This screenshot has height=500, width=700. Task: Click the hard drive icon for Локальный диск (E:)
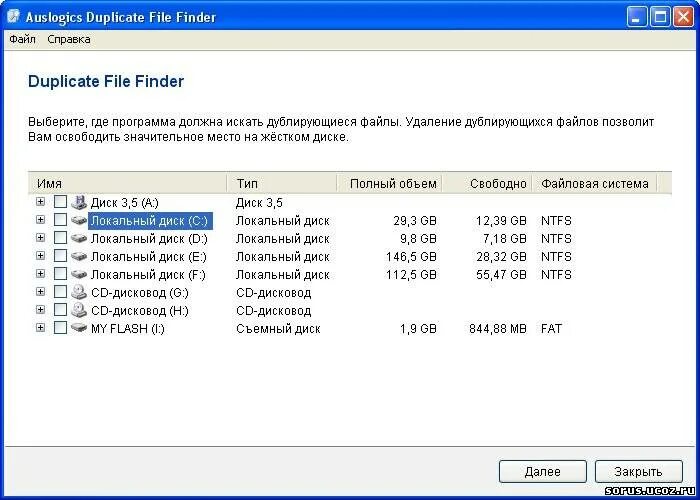tap(79, 256)
